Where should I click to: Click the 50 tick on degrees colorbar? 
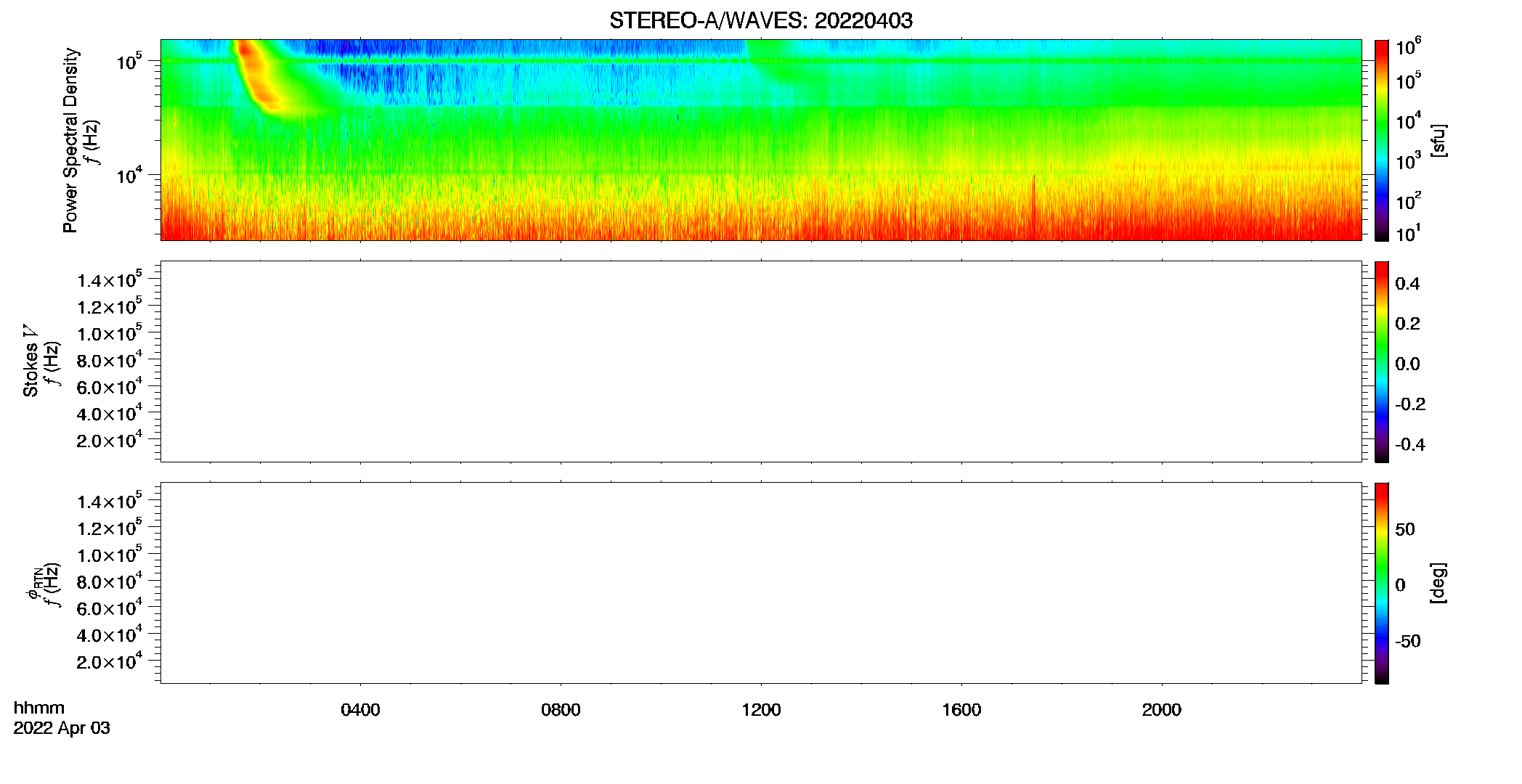(x=1405, y=529)
